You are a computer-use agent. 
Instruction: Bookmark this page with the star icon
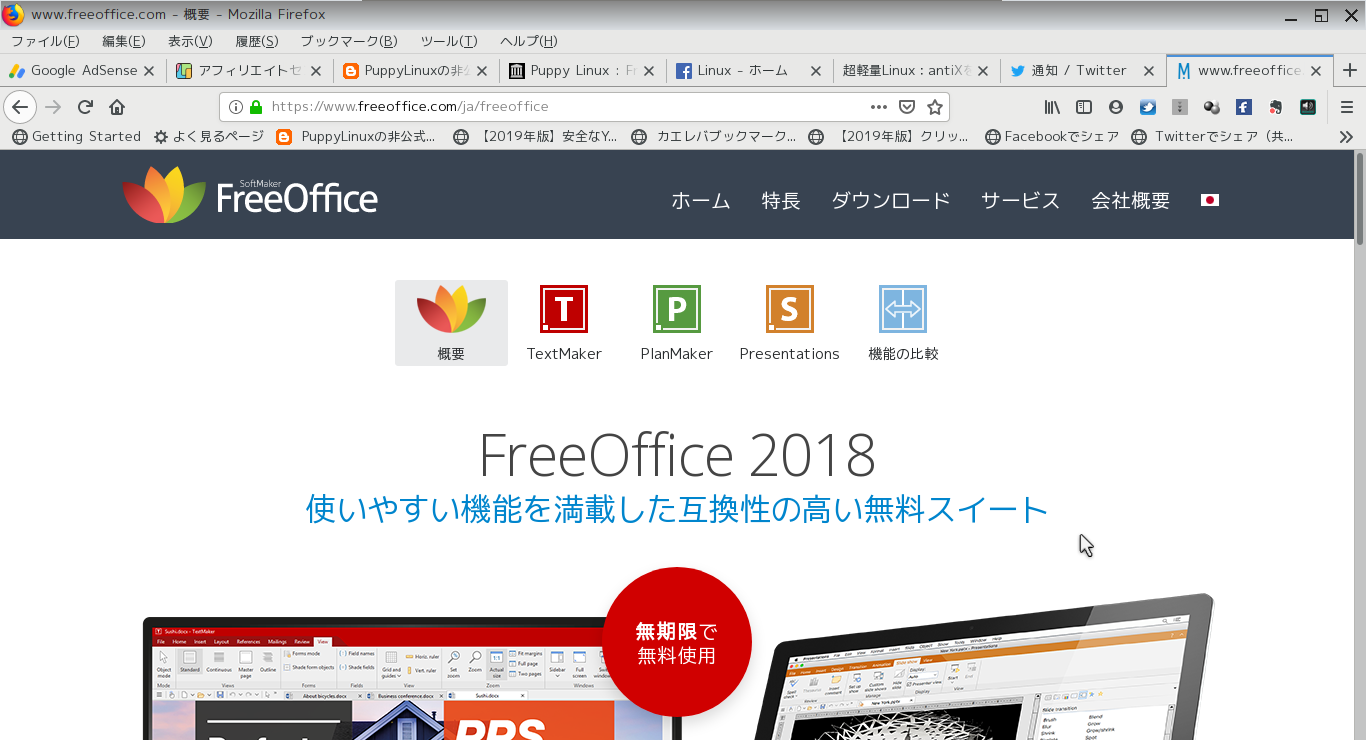click(935, 107)
